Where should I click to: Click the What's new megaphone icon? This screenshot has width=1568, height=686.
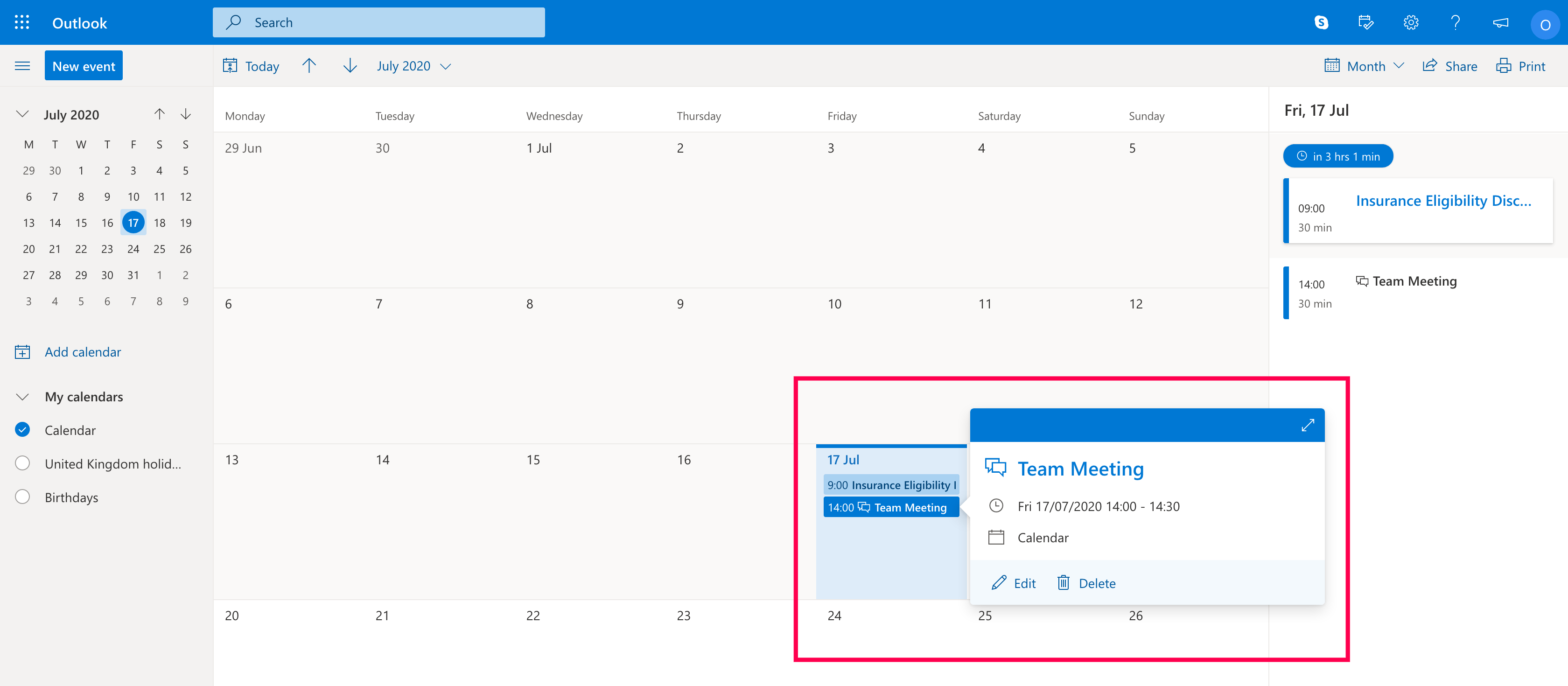(1500, 22)
